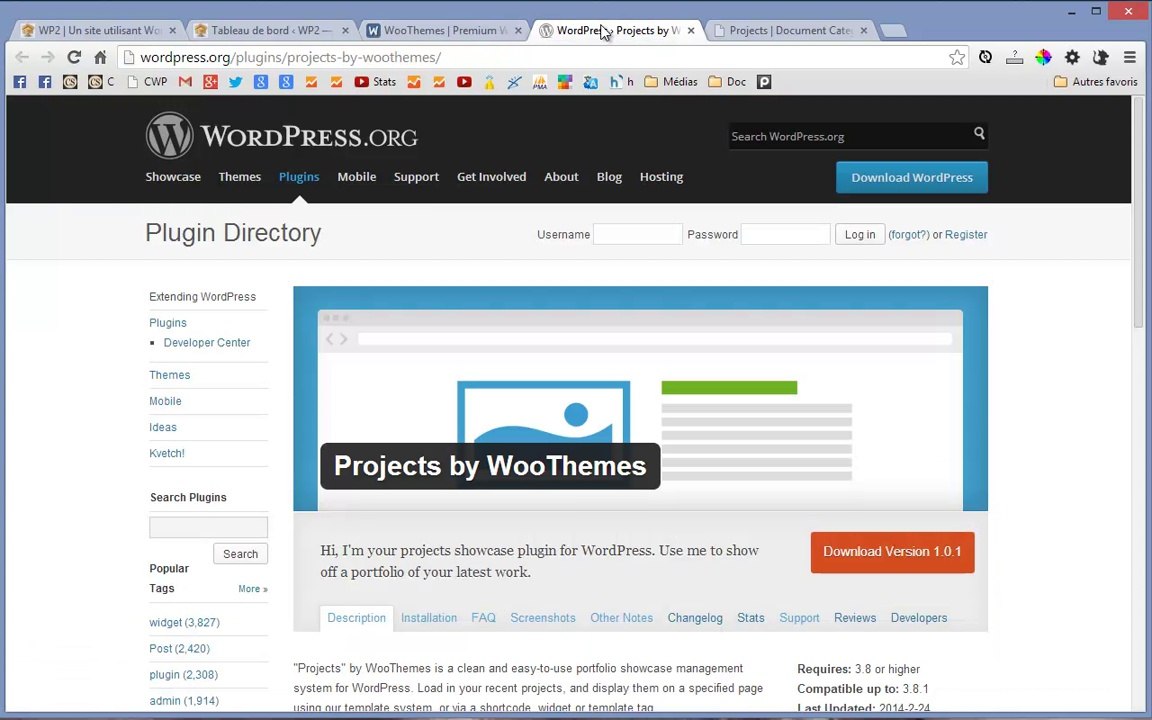Open the Showcase navigation item
Screen dimensions: 1152x720
point(173,177)
